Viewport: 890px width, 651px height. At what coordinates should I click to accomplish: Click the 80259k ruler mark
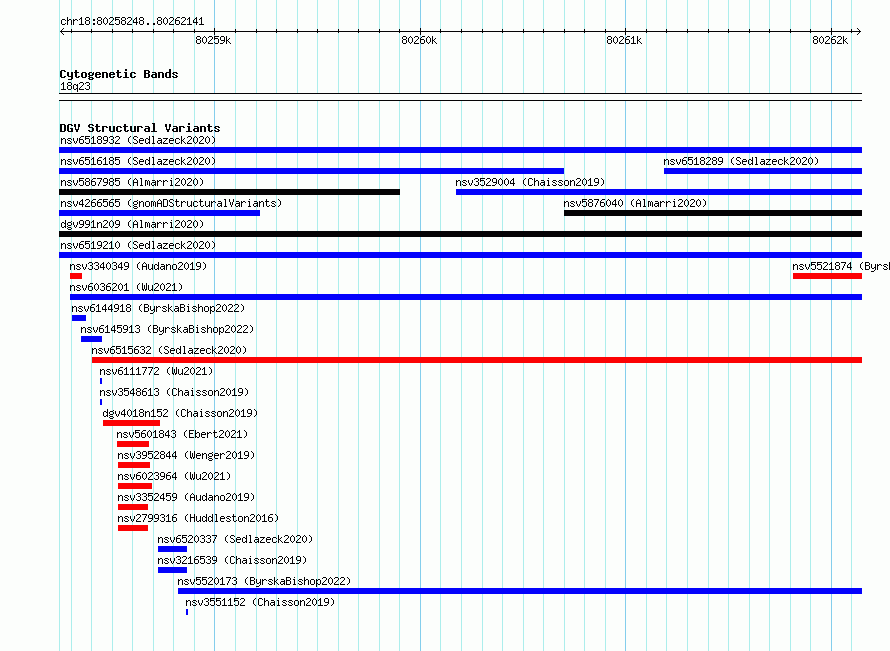[213, 40]
